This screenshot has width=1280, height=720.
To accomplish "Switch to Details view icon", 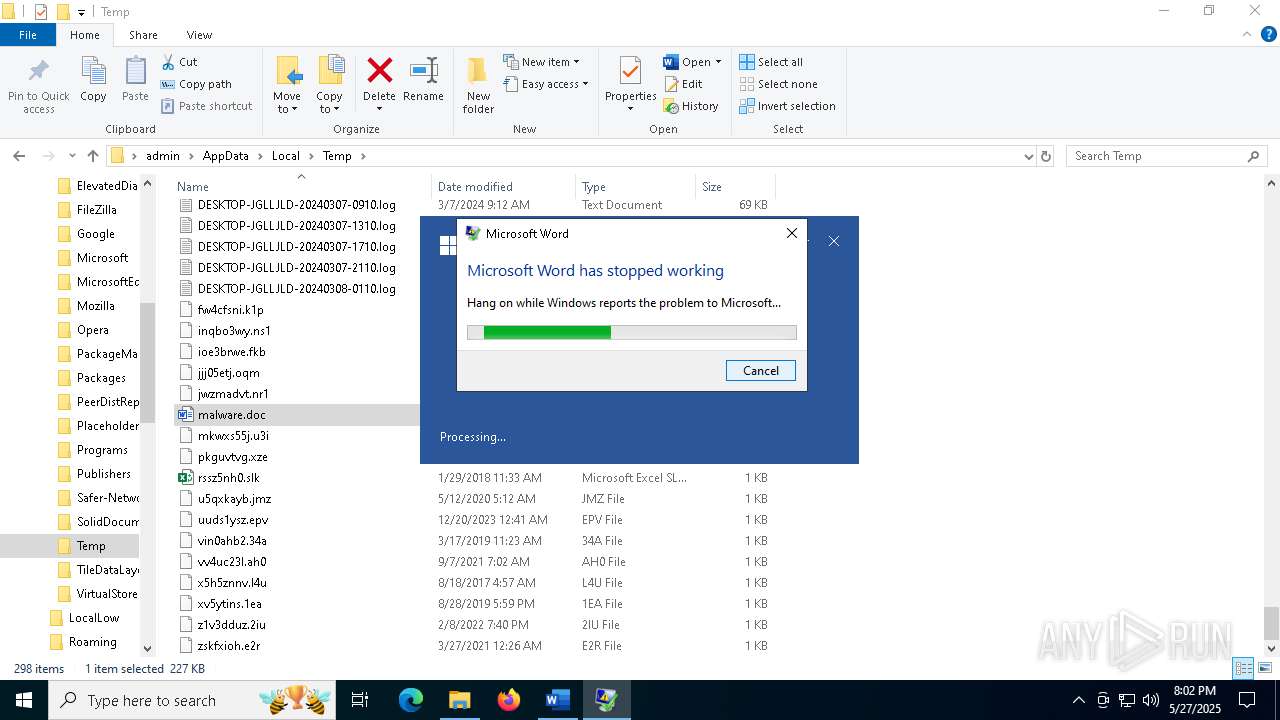I will 1243,668.
